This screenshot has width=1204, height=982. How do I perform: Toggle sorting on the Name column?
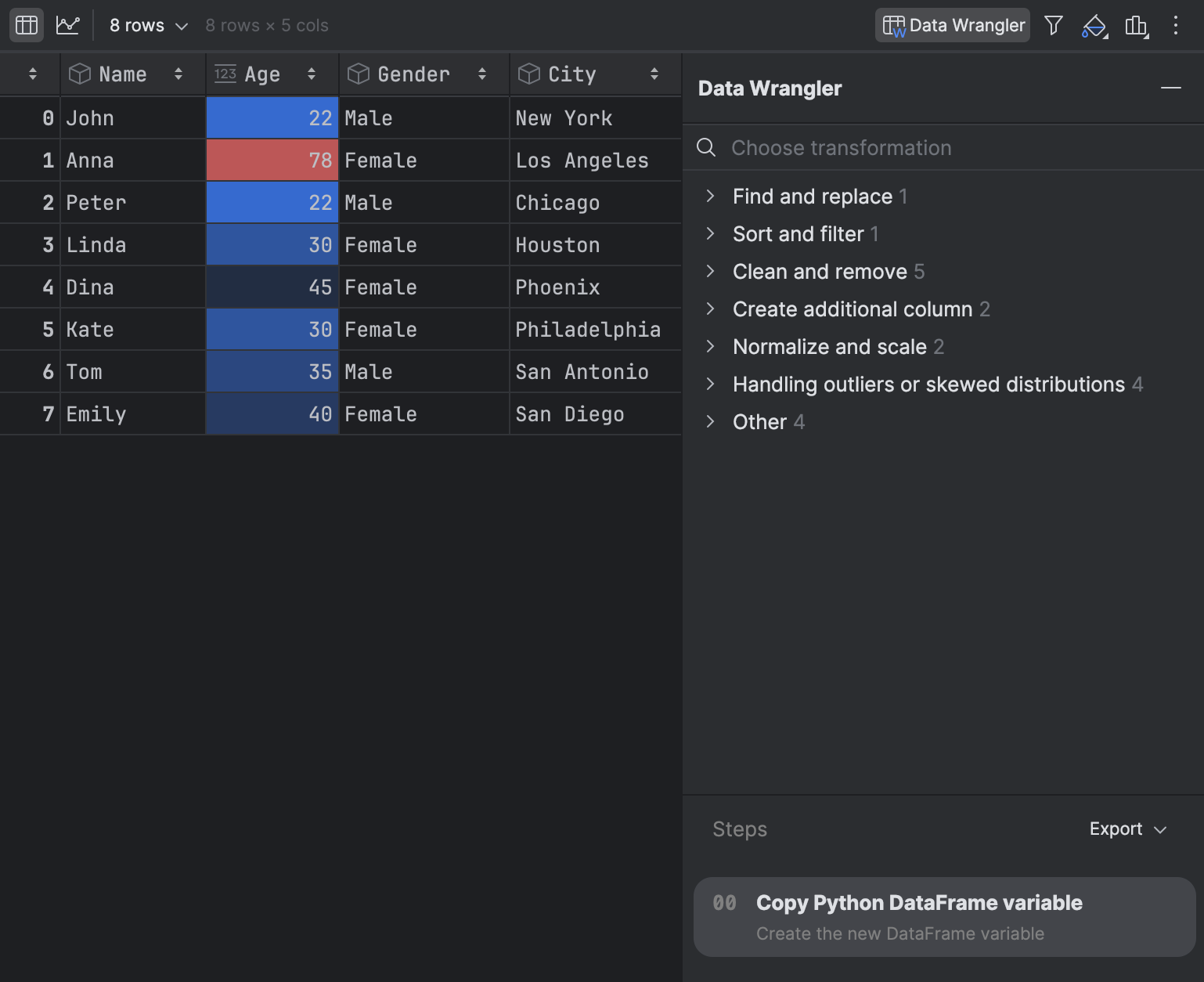pos(178,74)
